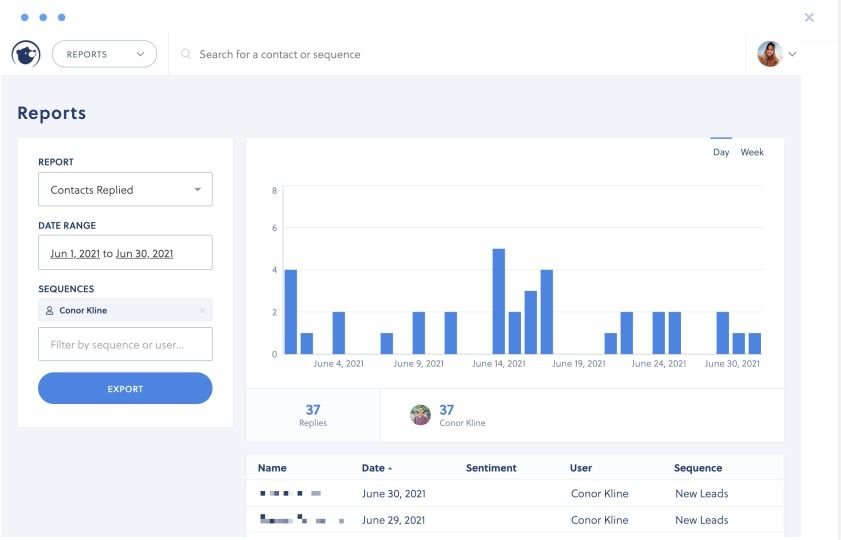The image size is (841, 540).
Task: Sort table by Sequence column header
Action: coord(698,468)
